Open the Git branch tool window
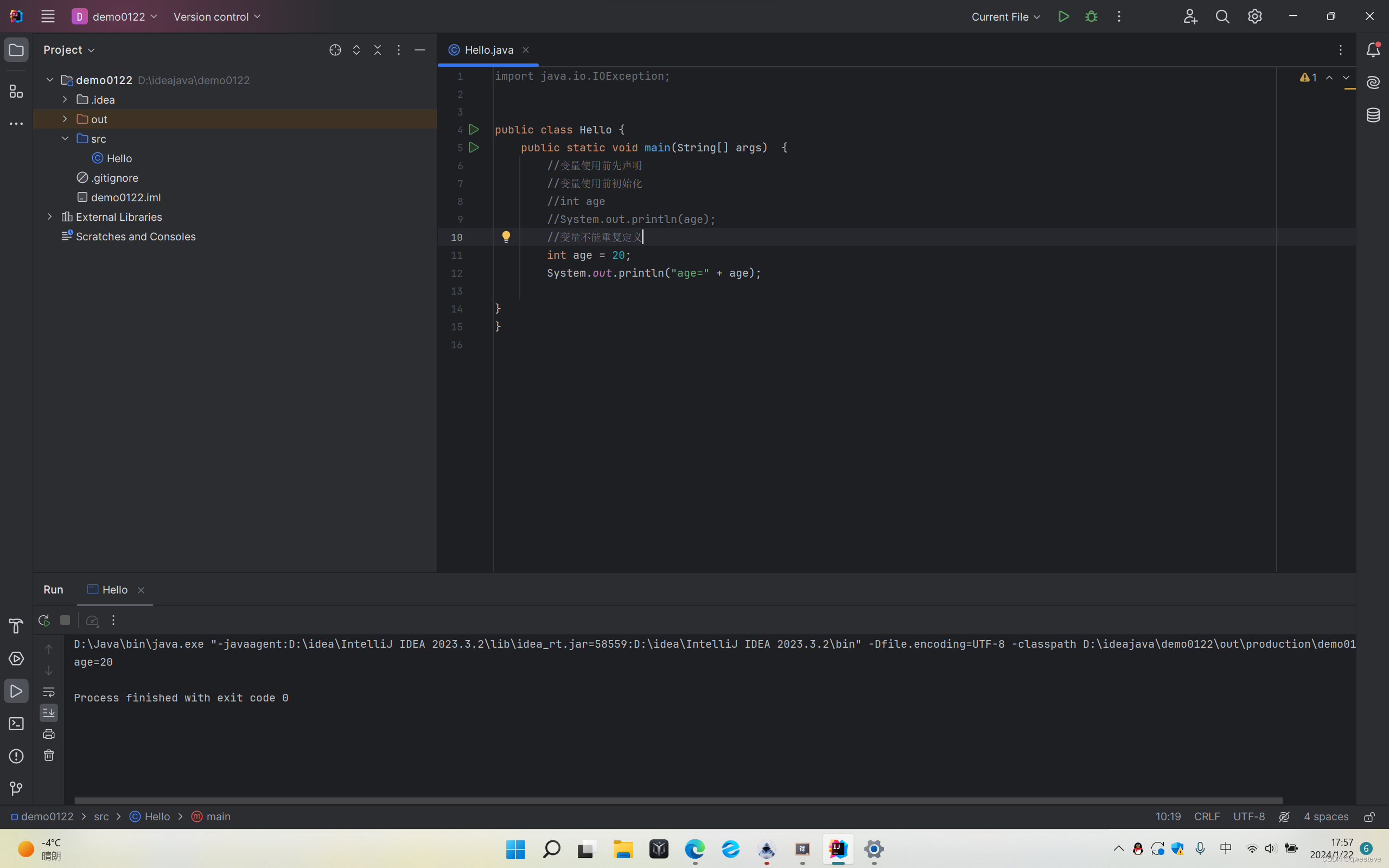The height and width of the screenshot is (868, 1389). point(16,788)
